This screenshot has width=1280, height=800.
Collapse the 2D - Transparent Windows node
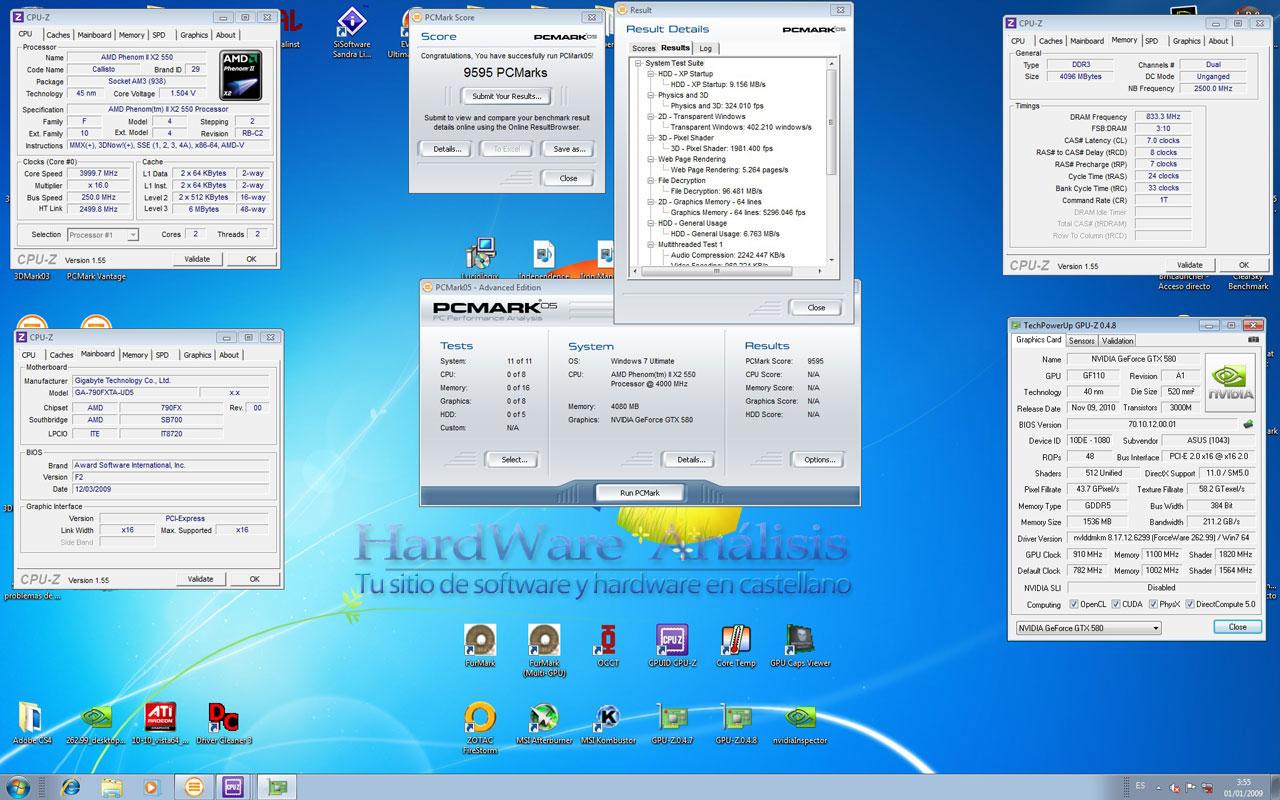coord(651,116)
